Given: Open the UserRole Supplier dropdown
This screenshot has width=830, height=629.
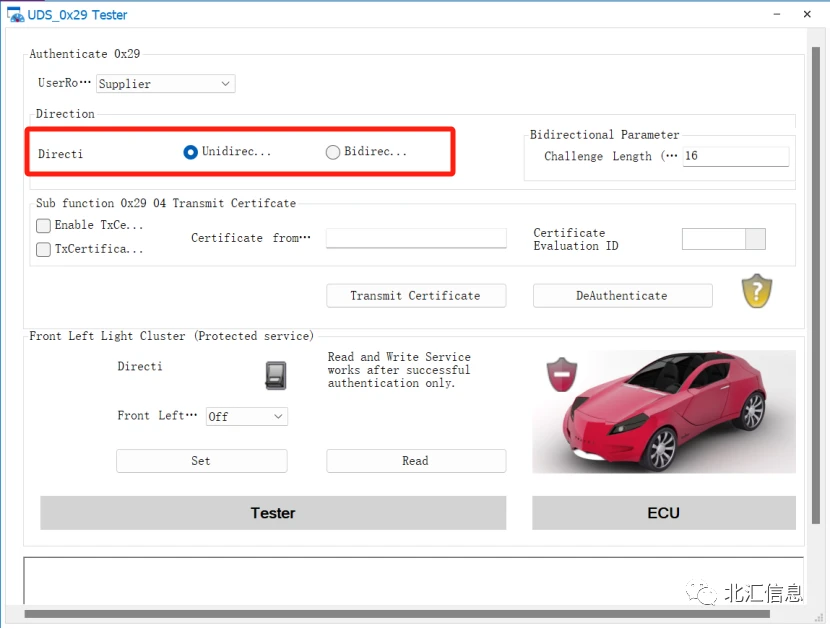Looking at the screenshot, I should [x=165, y=84].
